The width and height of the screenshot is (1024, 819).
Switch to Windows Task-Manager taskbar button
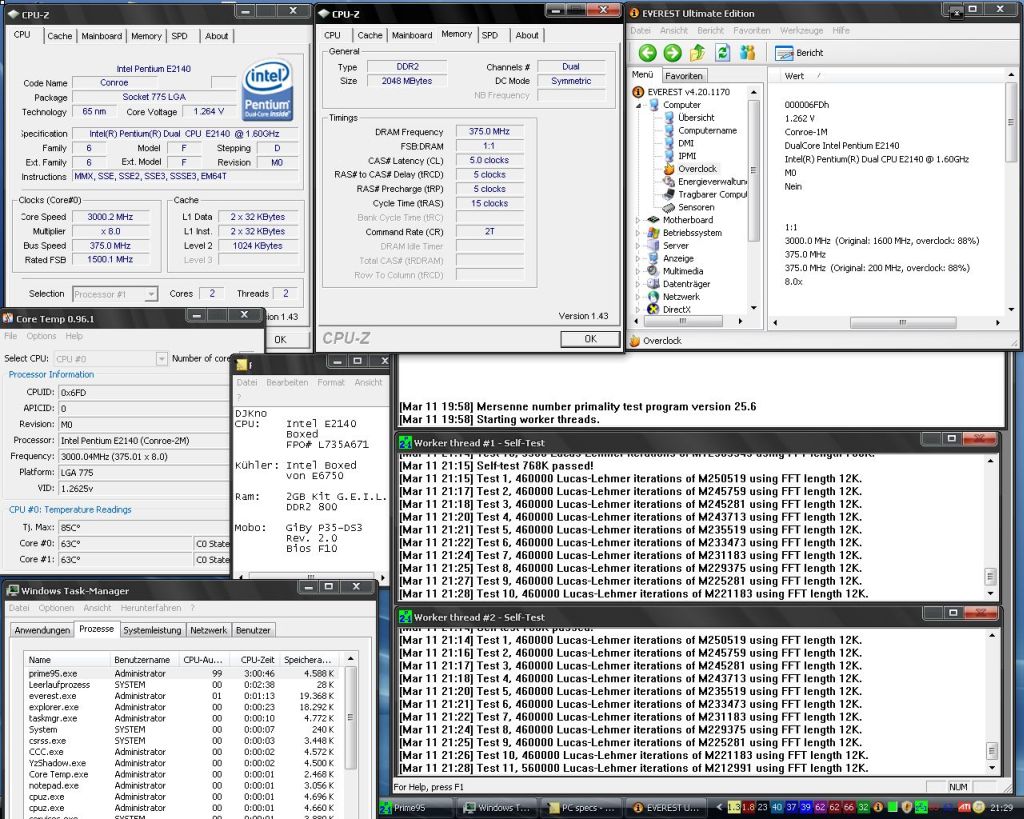point(498,808)
